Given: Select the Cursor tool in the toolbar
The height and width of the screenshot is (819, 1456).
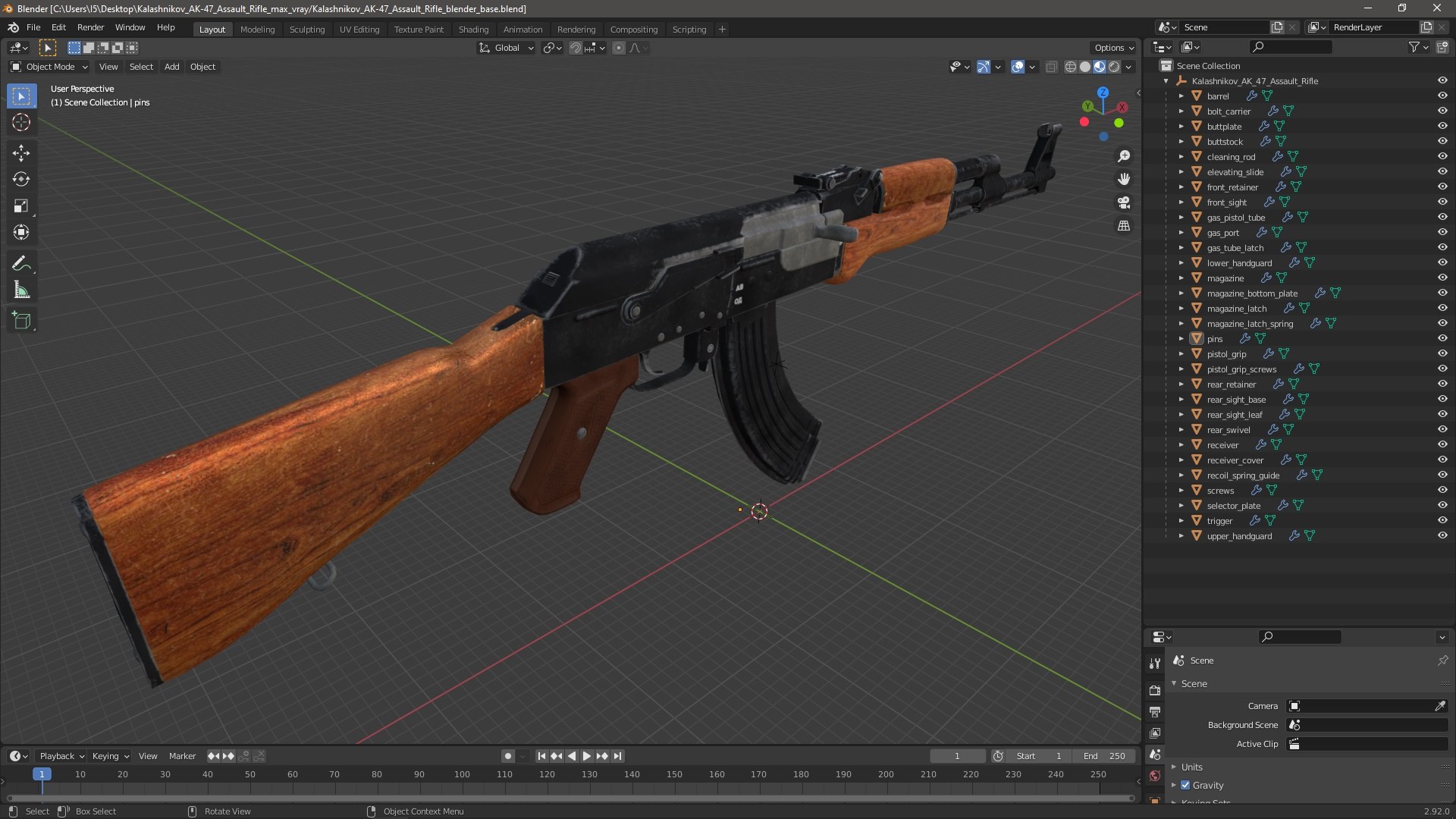Looking at the screenshot, I should [x=21, y=122].
